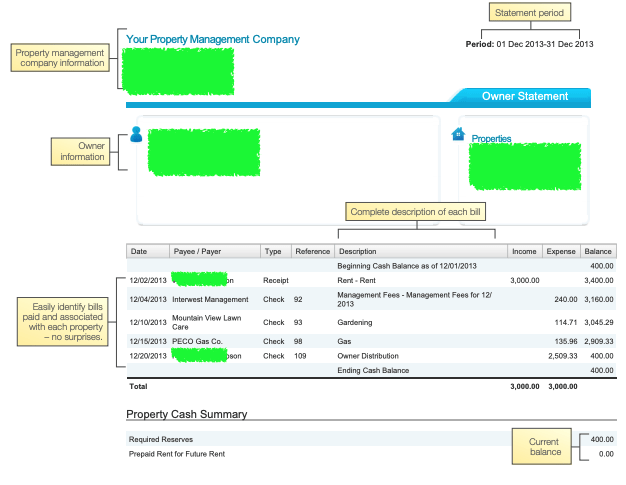Image resolution: width=626 pixels, height=485 pixels.
Task: Click the Payee / Payer column header
Action: [x=196, y=251]
